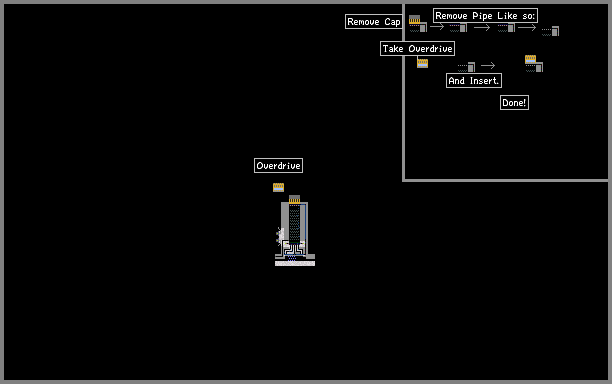This screenshot has height=384, width=612.
Task: Click the first arrow in the pipe removal sequence
Action: 437,27
